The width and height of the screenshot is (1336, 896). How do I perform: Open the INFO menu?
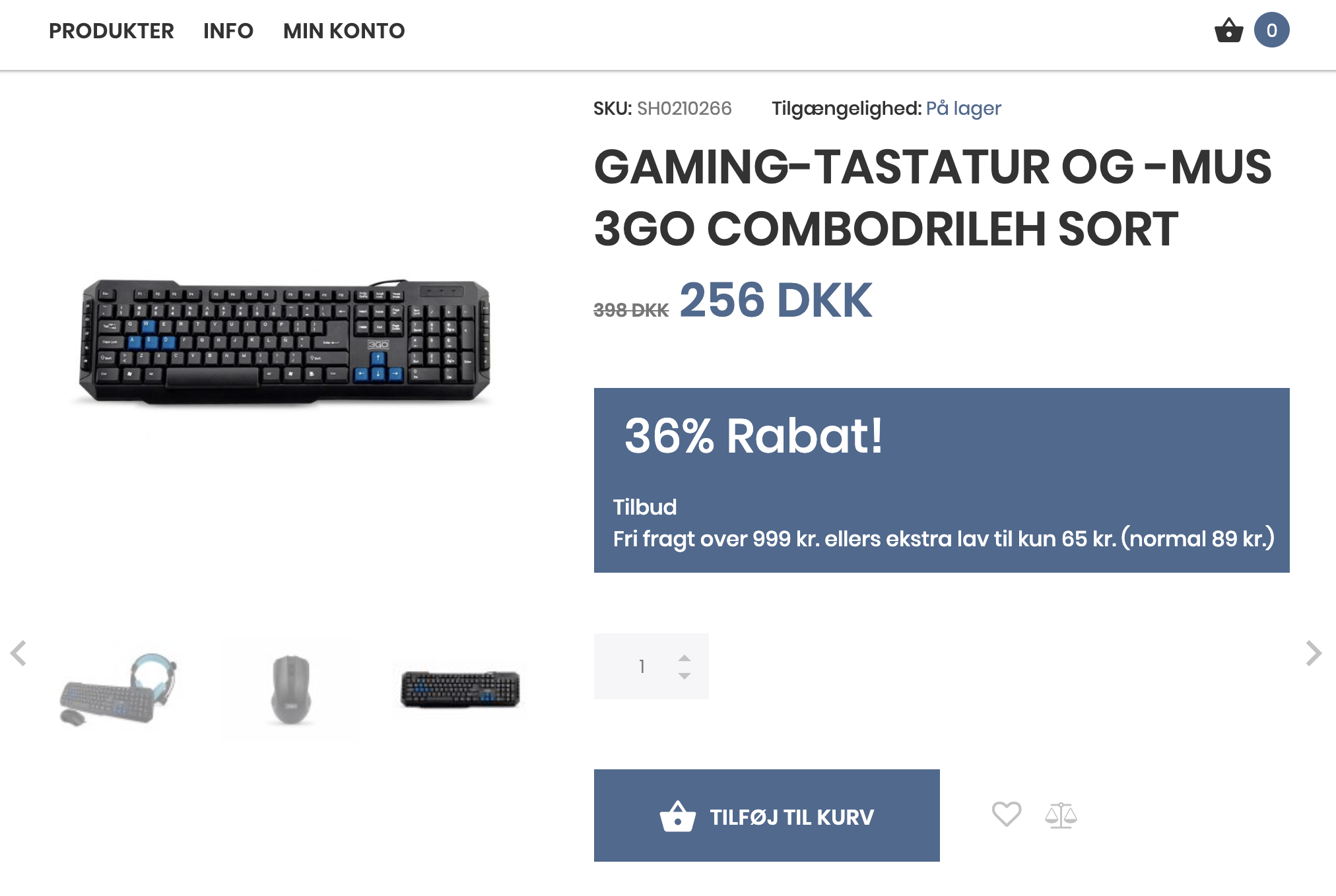228,31
